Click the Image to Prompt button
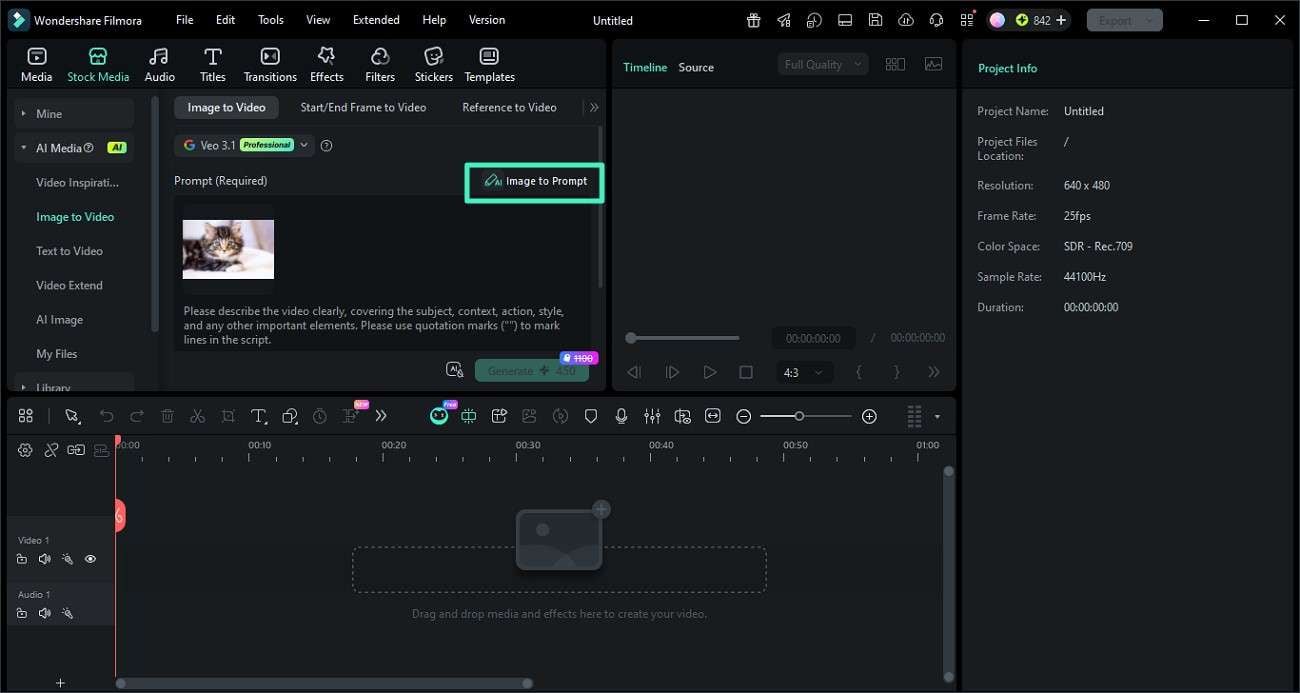This screenshot has height=693, width=1300. pos(535,182)
